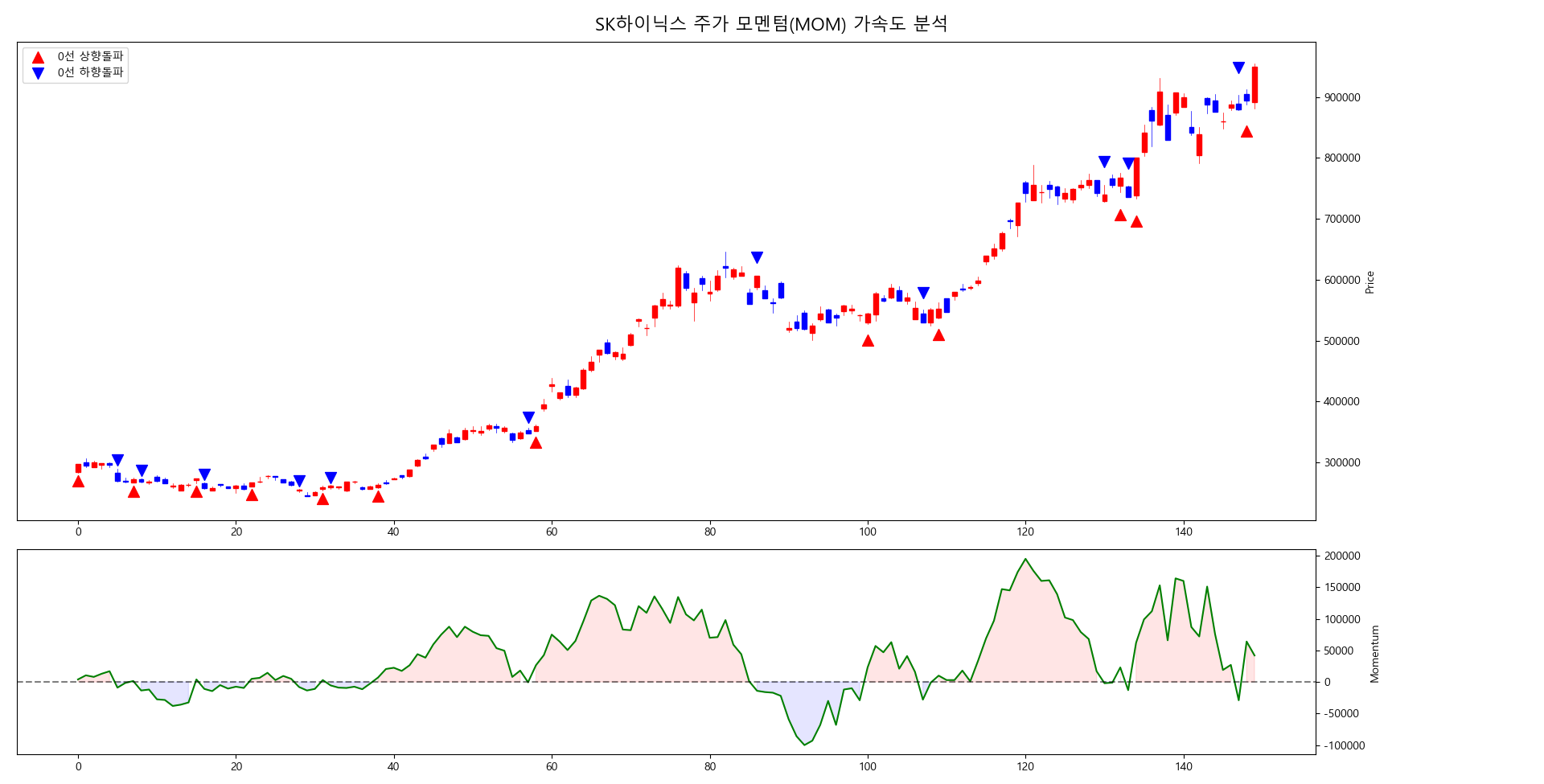Image resolution: width=1544 pixels, height=784 pixels.
Task: Click the red up-triangle marker near index 22
Action: click(252, 495)
